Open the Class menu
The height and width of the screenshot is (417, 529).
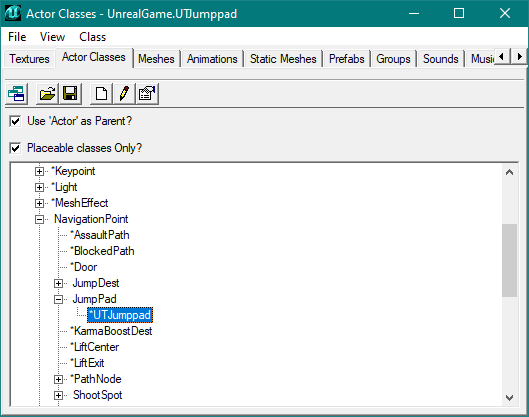(x=92, y=37)
